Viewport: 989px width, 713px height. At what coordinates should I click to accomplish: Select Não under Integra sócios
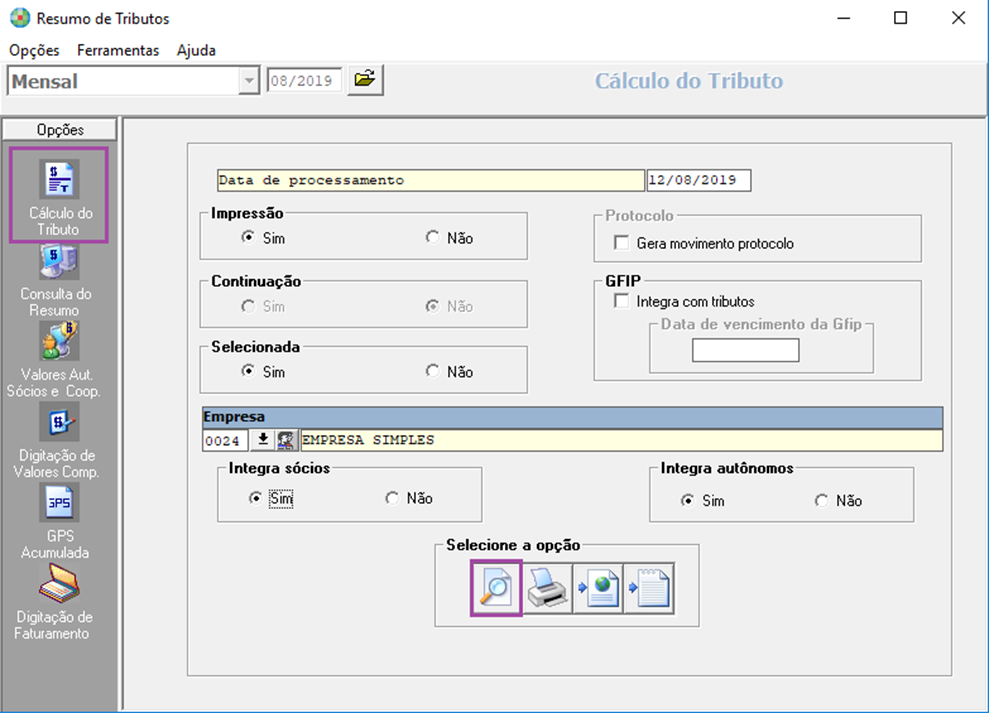tap(392, 498)
